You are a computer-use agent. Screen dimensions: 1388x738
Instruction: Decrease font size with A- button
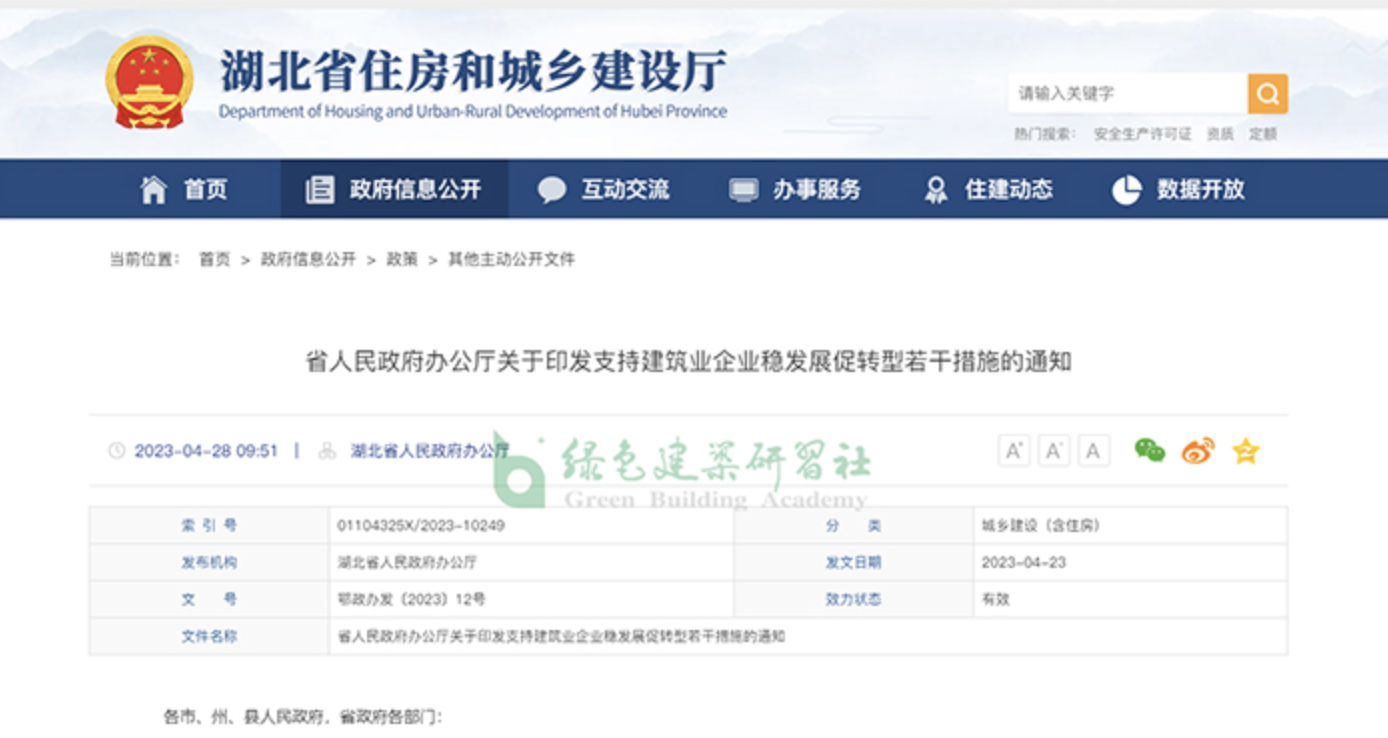(1054, 451)
